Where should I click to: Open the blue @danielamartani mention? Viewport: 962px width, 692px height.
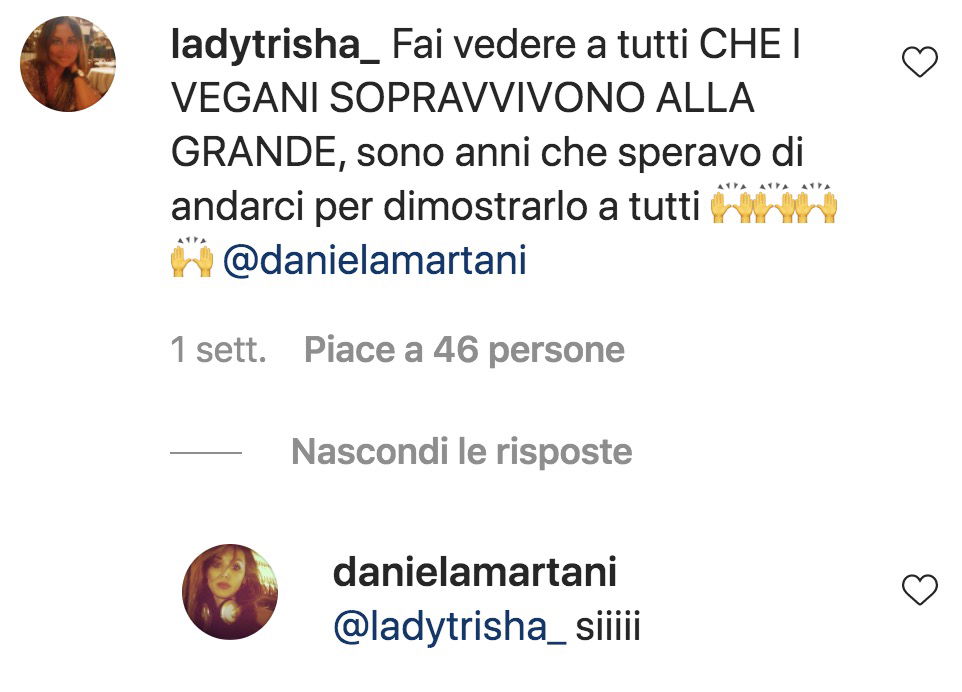coord(375,260)
